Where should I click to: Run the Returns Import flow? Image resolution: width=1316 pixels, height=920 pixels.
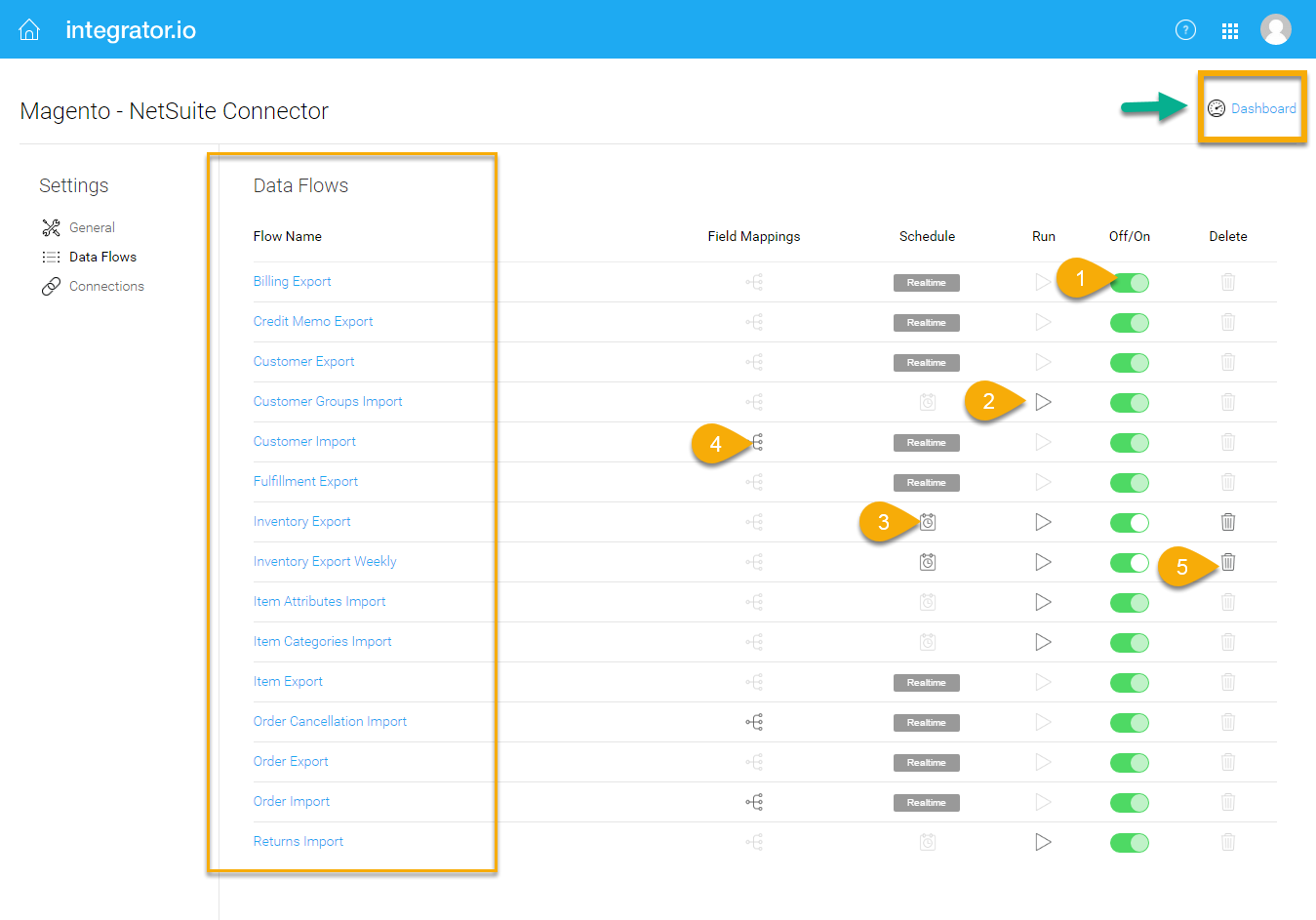(x=1043, y=842)
